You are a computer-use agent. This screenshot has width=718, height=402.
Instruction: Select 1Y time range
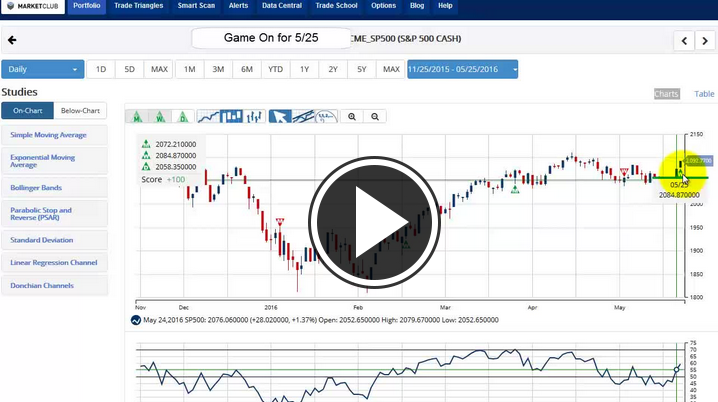[305, 69]
